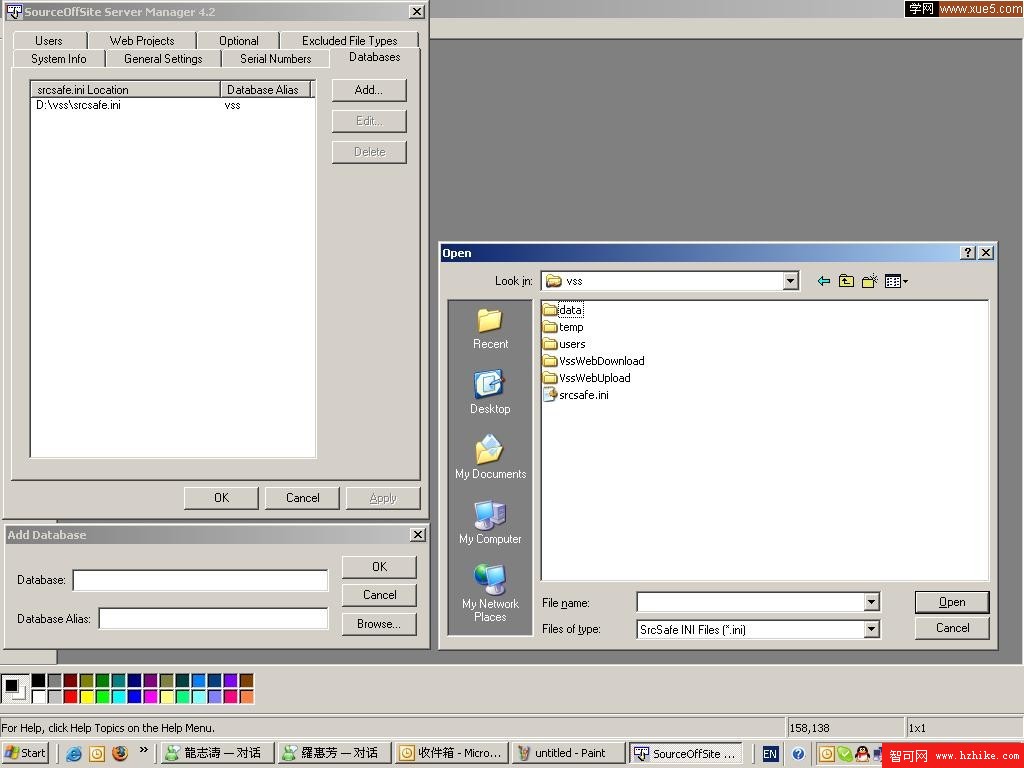Select the data folder
This screenshot has width=1024, height=768.
click(x=563, y=310)
